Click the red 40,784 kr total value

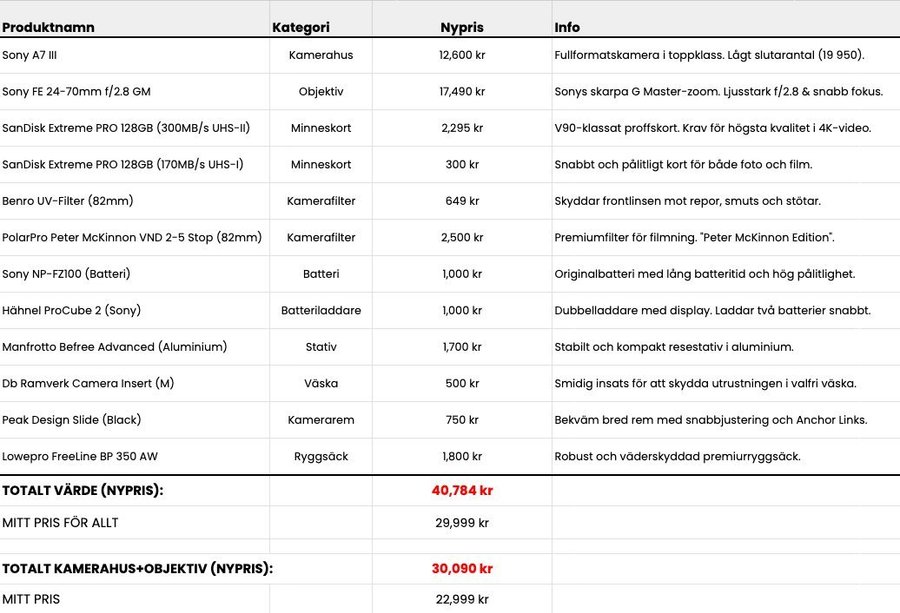tap(461, 490)
